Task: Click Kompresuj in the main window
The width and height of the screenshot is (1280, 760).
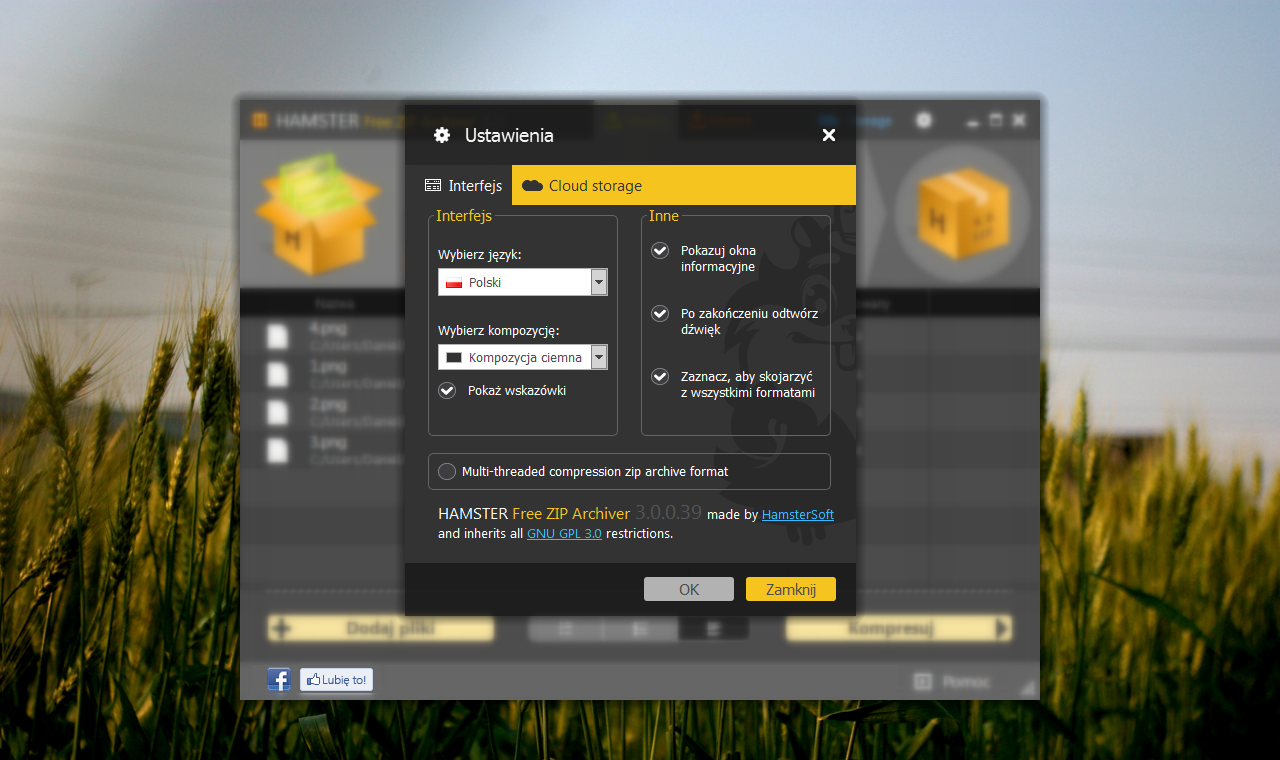Action: (x=899, y=629)
